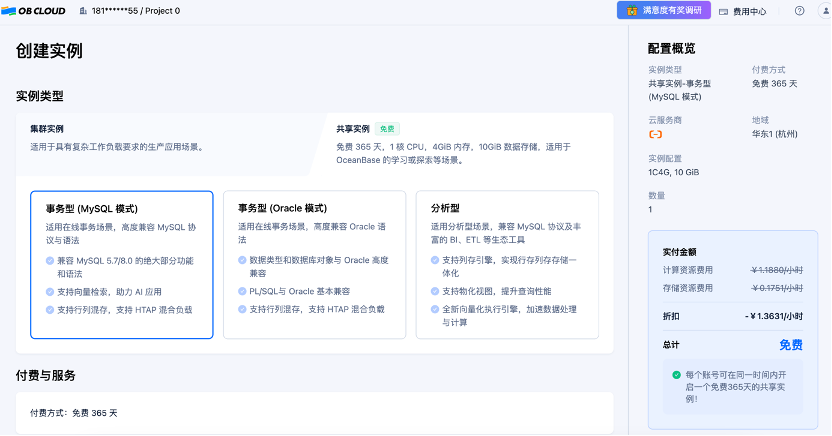
Task: Switch to the 集群实例 tab
Action: coord(167,144)
